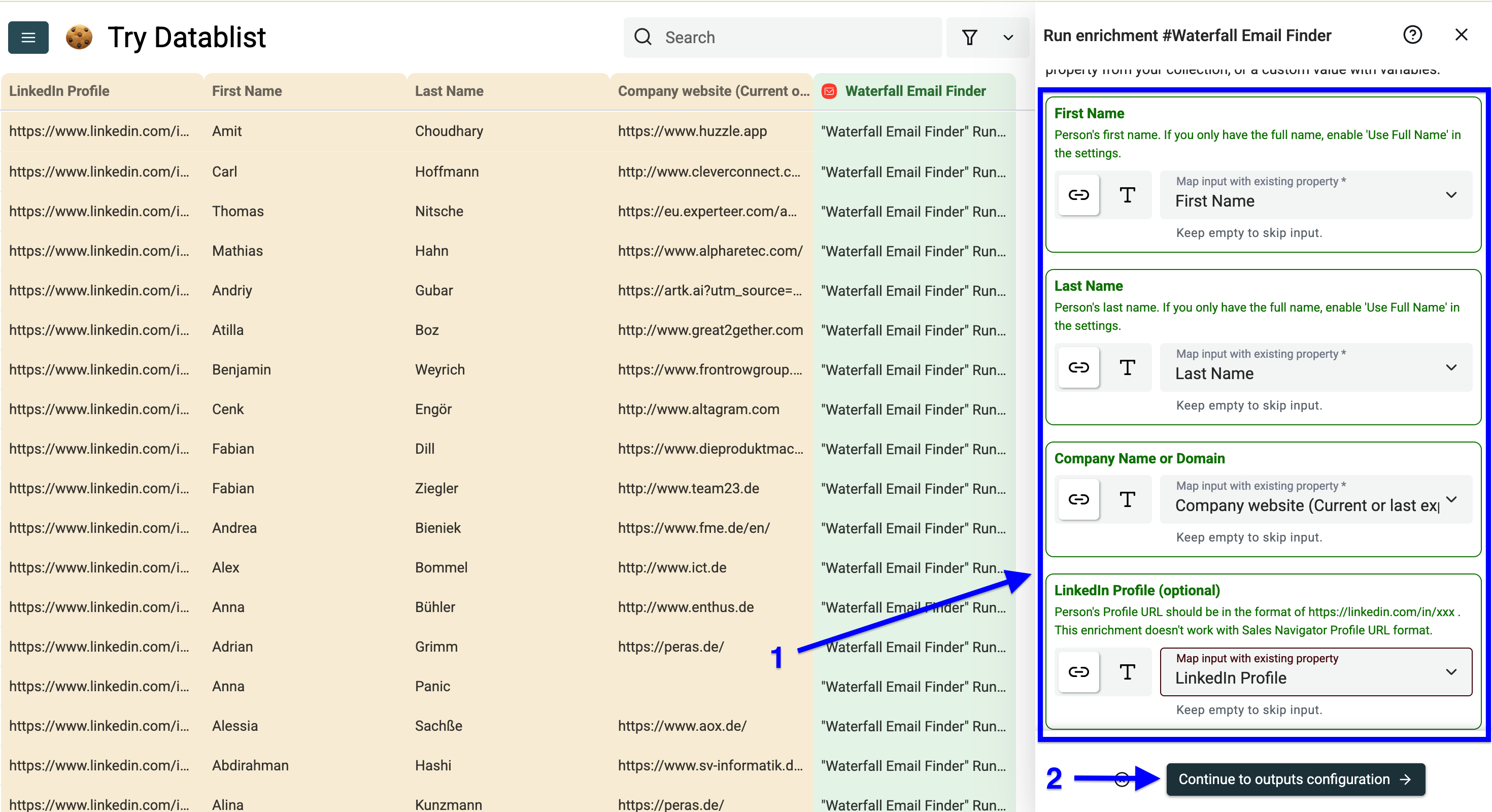Open the Last Name property mapping dropdown

tap(1316, 368)
